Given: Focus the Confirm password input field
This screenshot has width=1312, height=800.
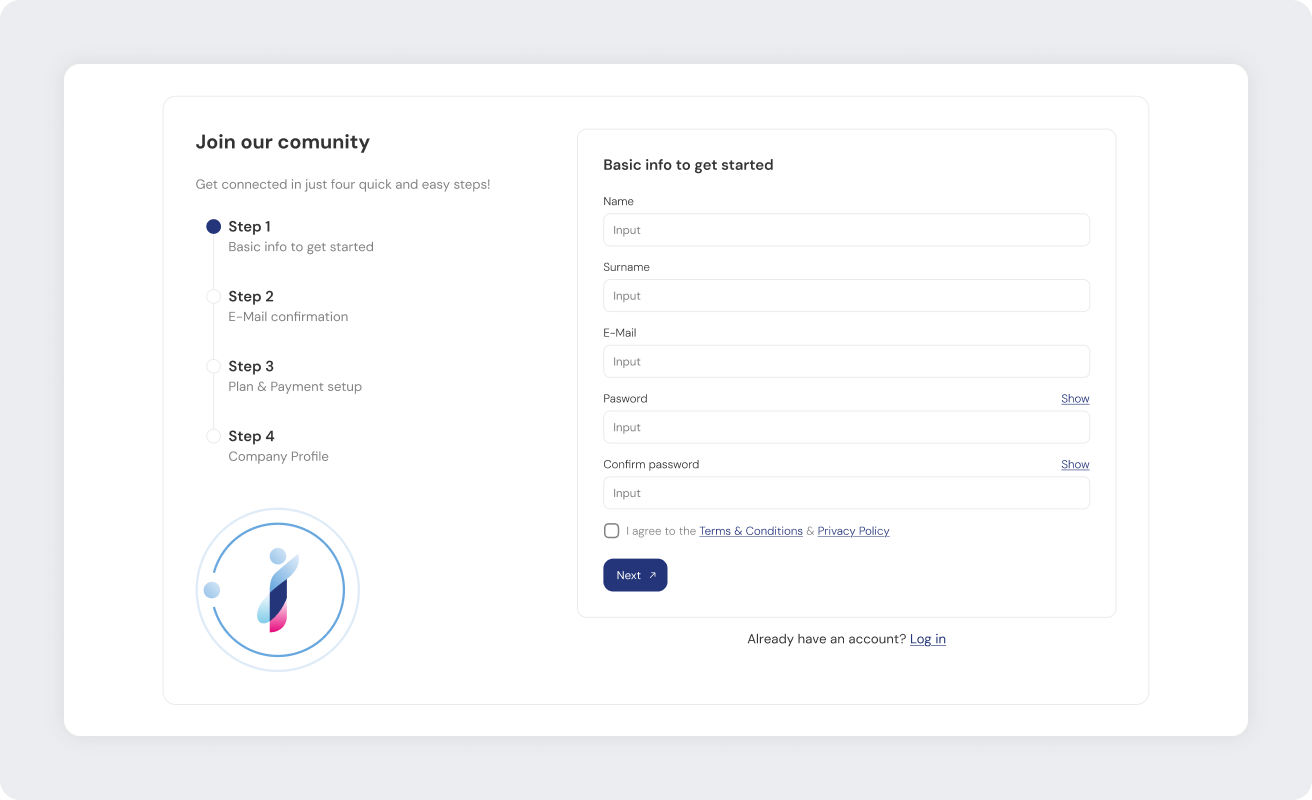Looking at the screenshot, I should [846, 494].
